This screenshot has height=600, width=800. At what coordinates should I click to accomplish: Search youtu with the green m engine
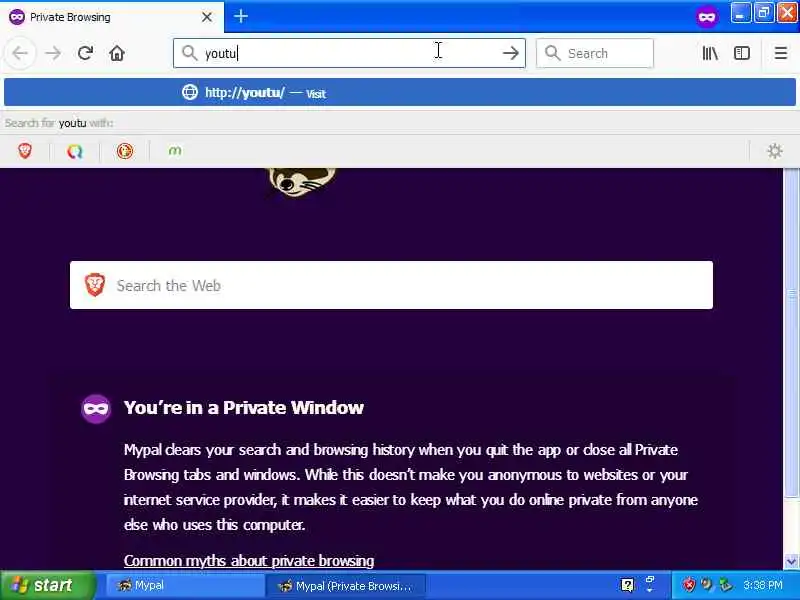click(174, 151)
